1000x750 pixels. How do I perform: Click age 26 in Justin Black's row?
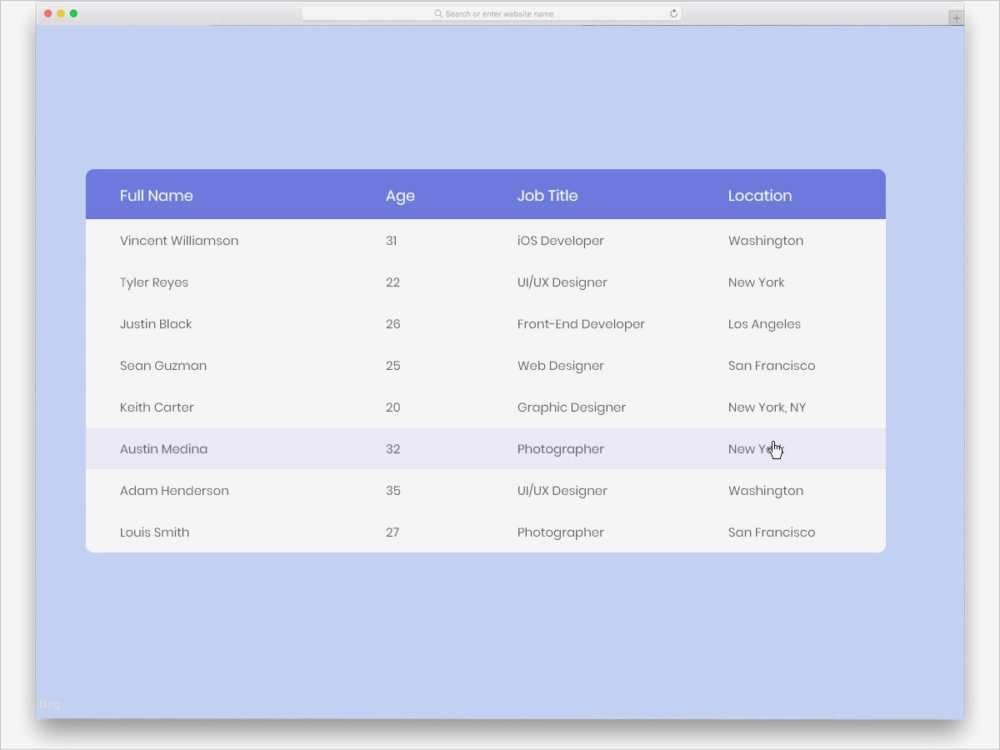(393, 324)
